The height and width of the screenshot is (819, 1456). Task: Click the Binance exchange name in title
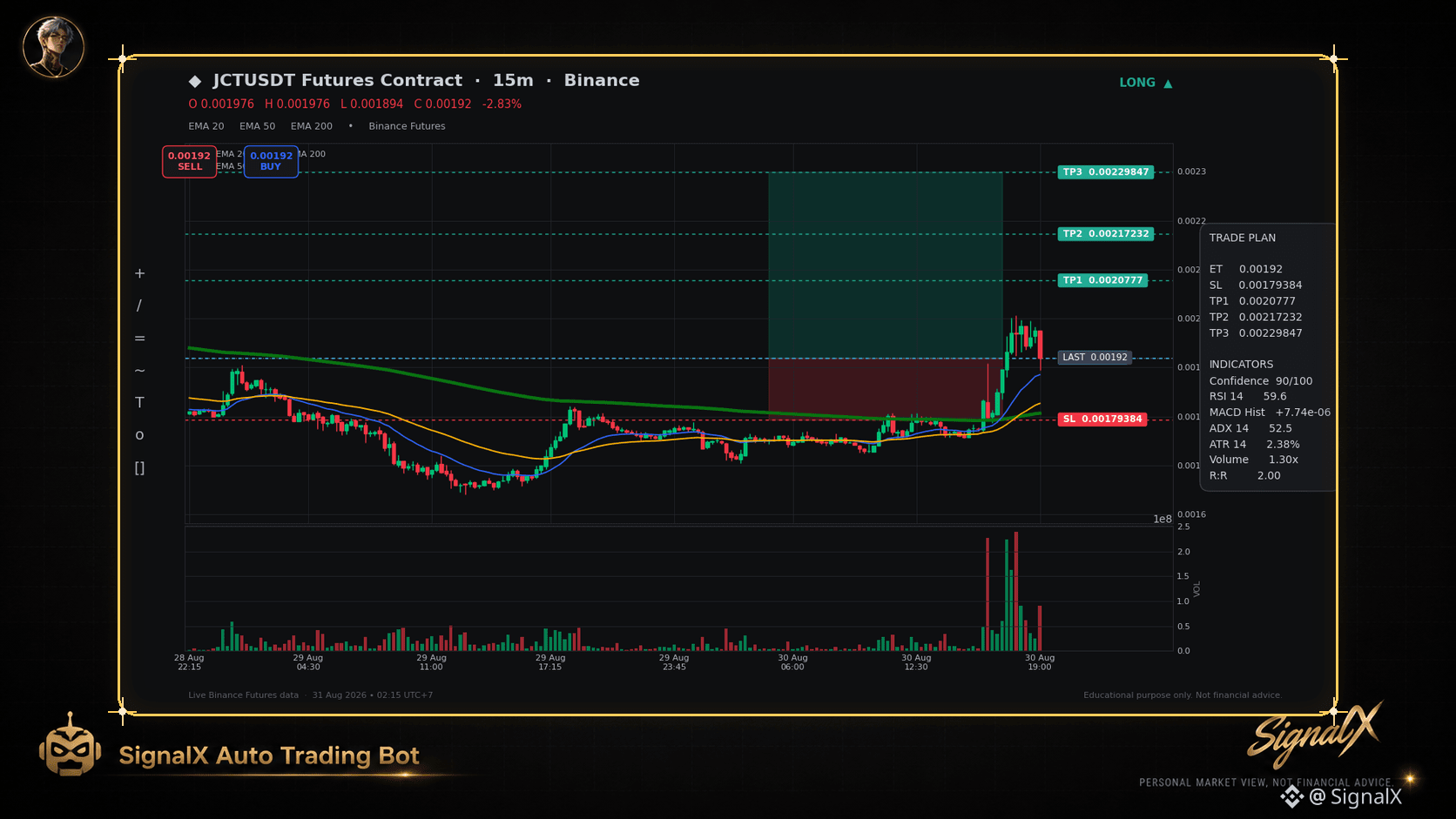(602, 80)
